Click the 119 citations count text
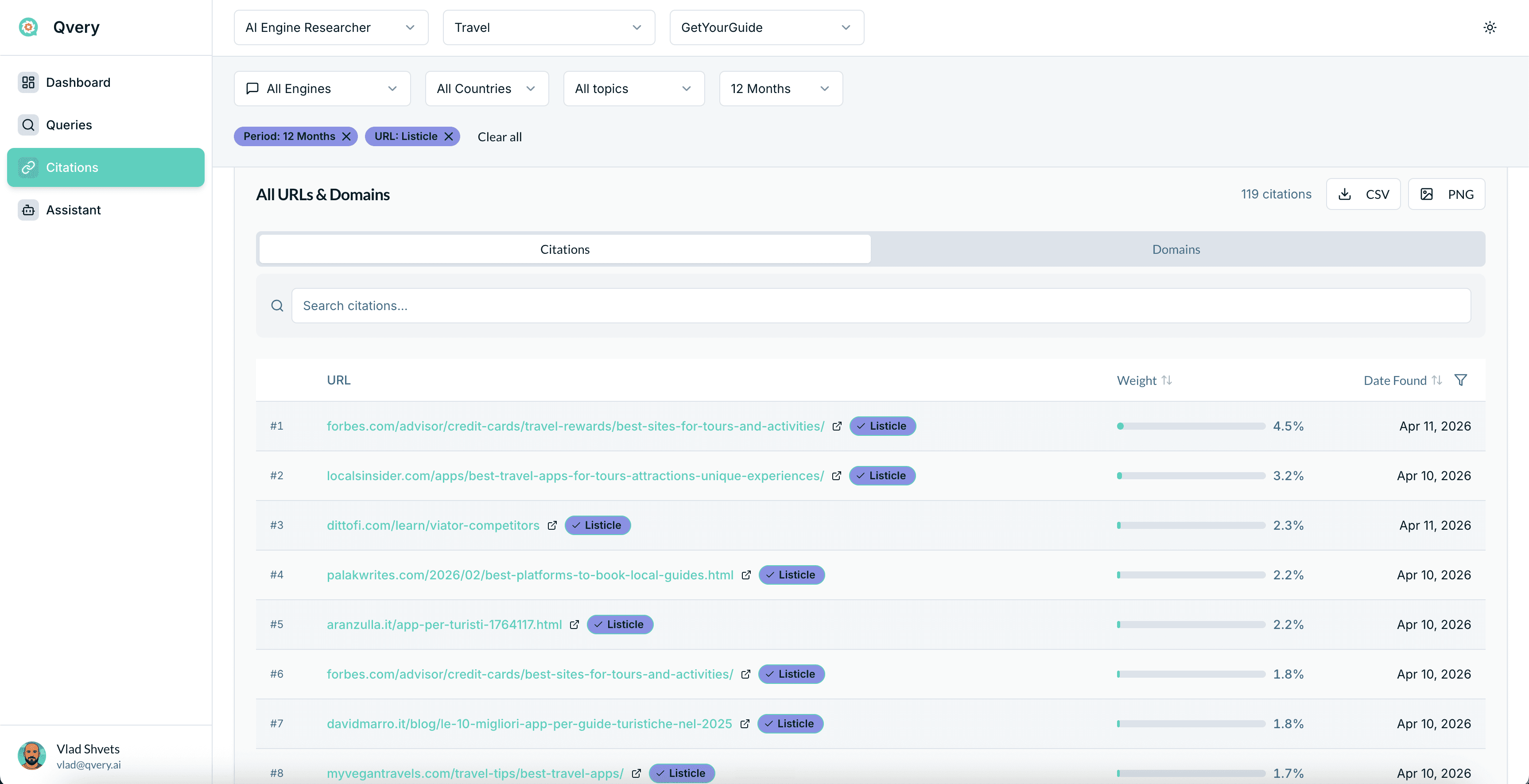This screenshot has width=1529, height=784. 1276,194
